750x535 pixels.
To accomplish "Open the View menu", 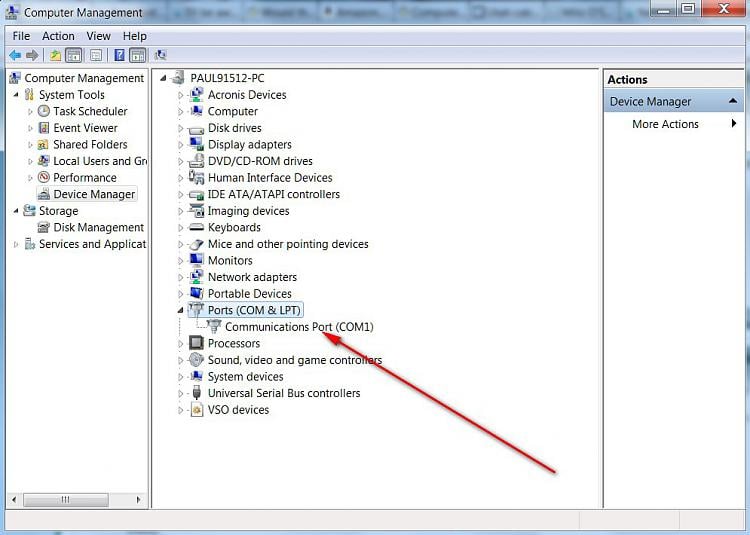I will pos(99,36).
